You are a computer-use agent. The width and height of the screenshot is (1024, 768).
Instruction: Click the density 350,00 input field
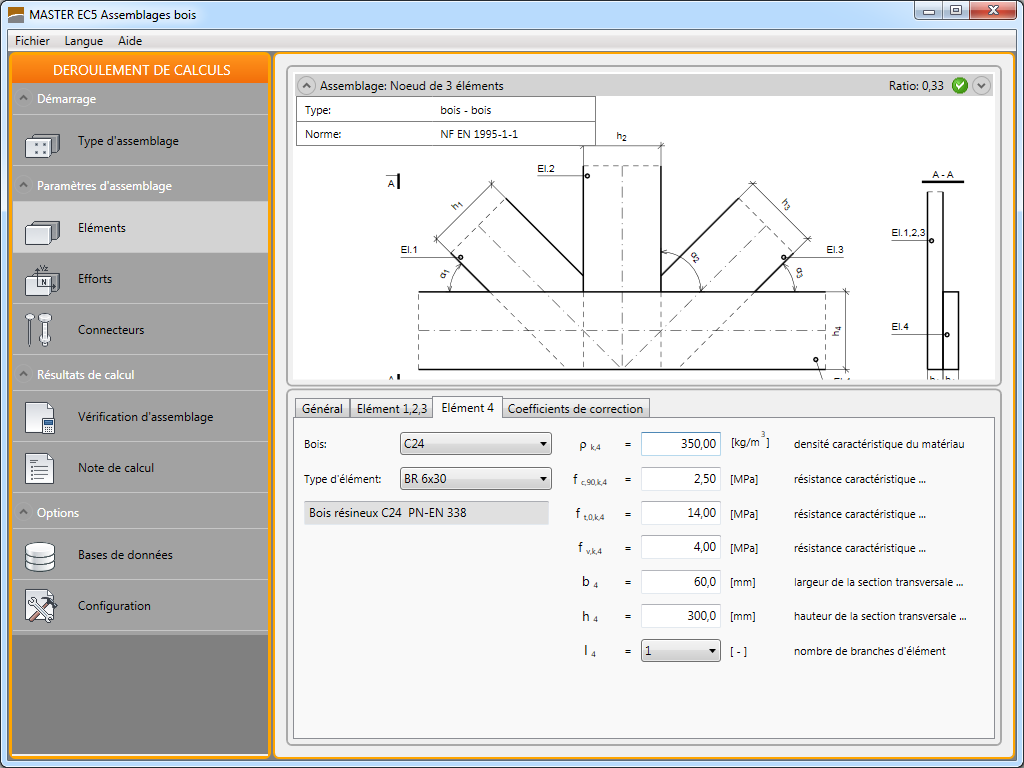coord(680,444)
